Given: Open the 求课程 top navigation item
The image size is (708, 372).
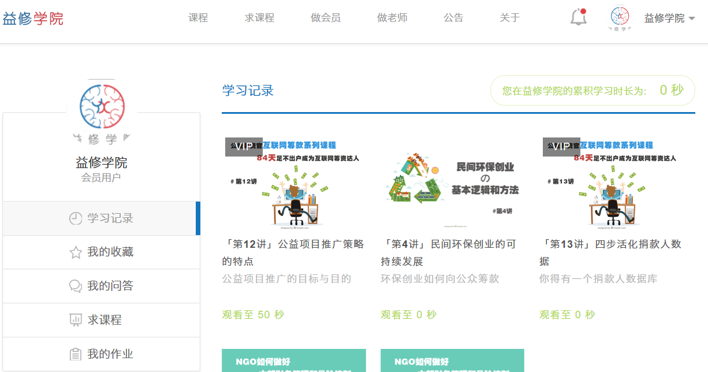Looking at the screenshot, I should [260, 18].
